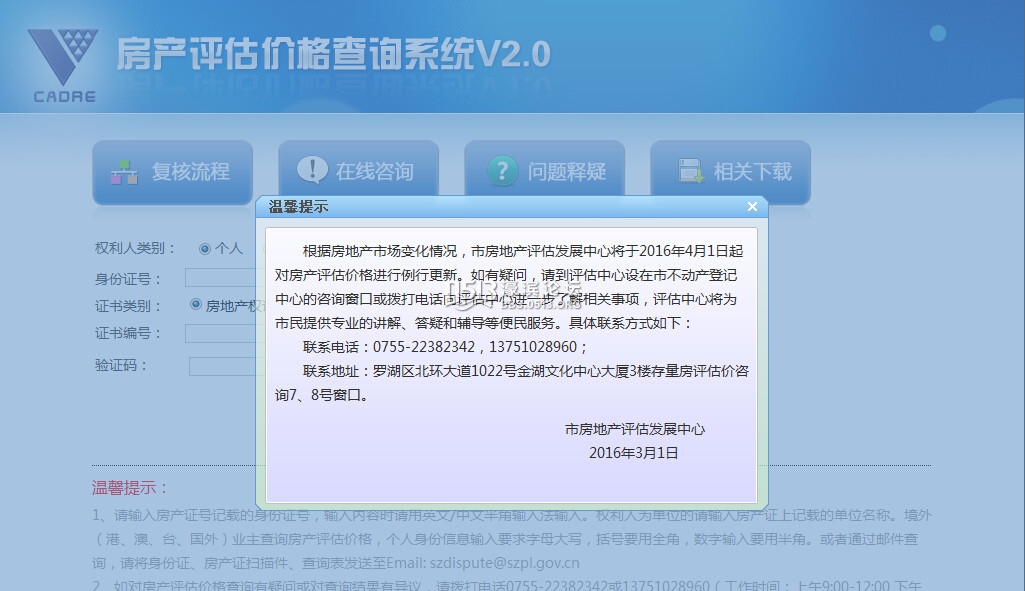1025x591 pixels.
Task: Click the 市房地产评估发展中心 signature in dialog
Action: click(634, 429)
